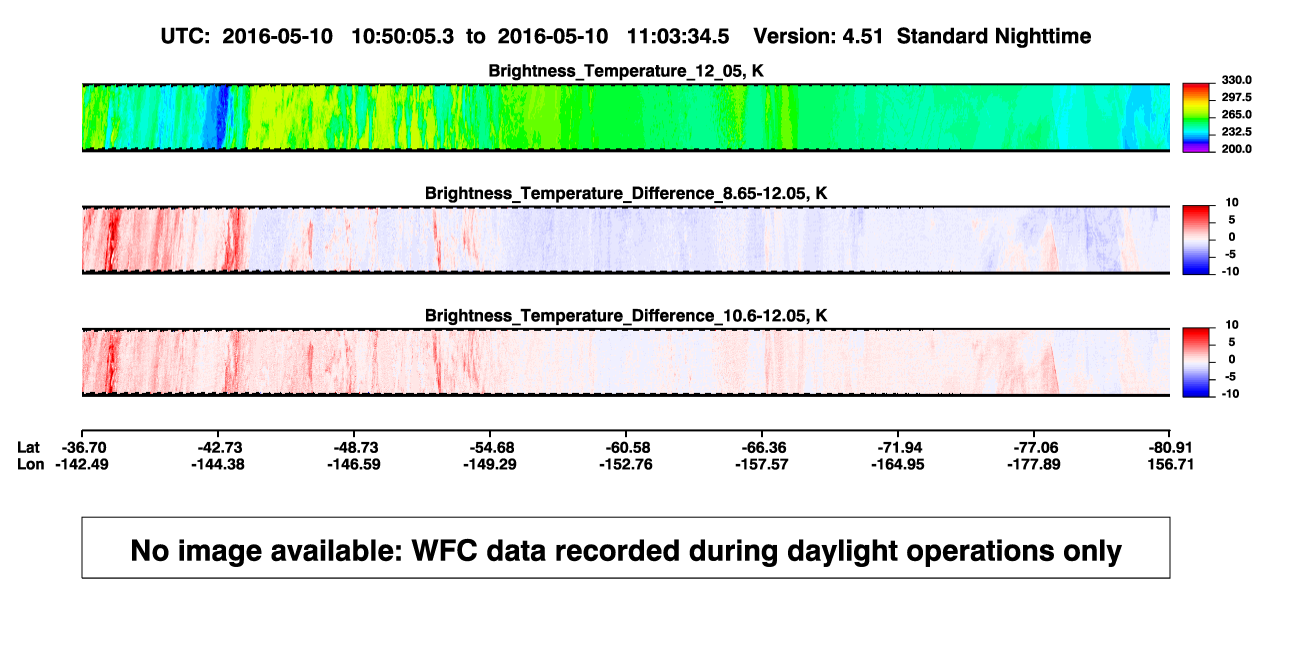Click longitude value -146.59

tap(355, 464)
